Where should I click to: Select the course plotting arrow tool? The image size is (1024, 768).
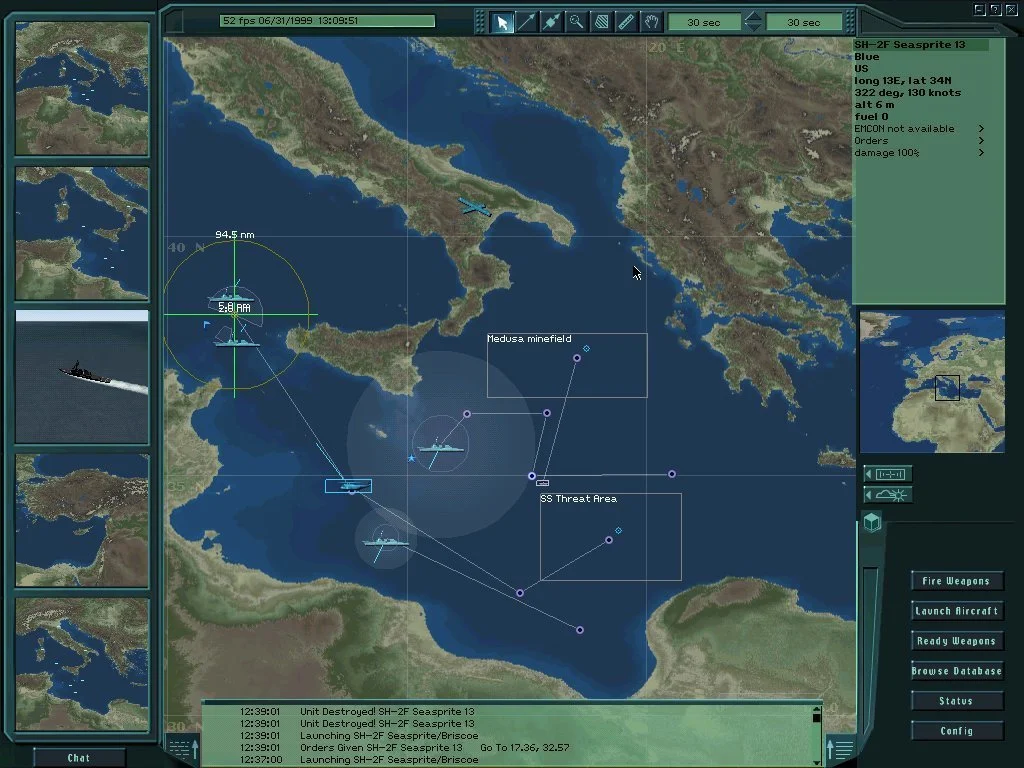[x=527, y=21]
